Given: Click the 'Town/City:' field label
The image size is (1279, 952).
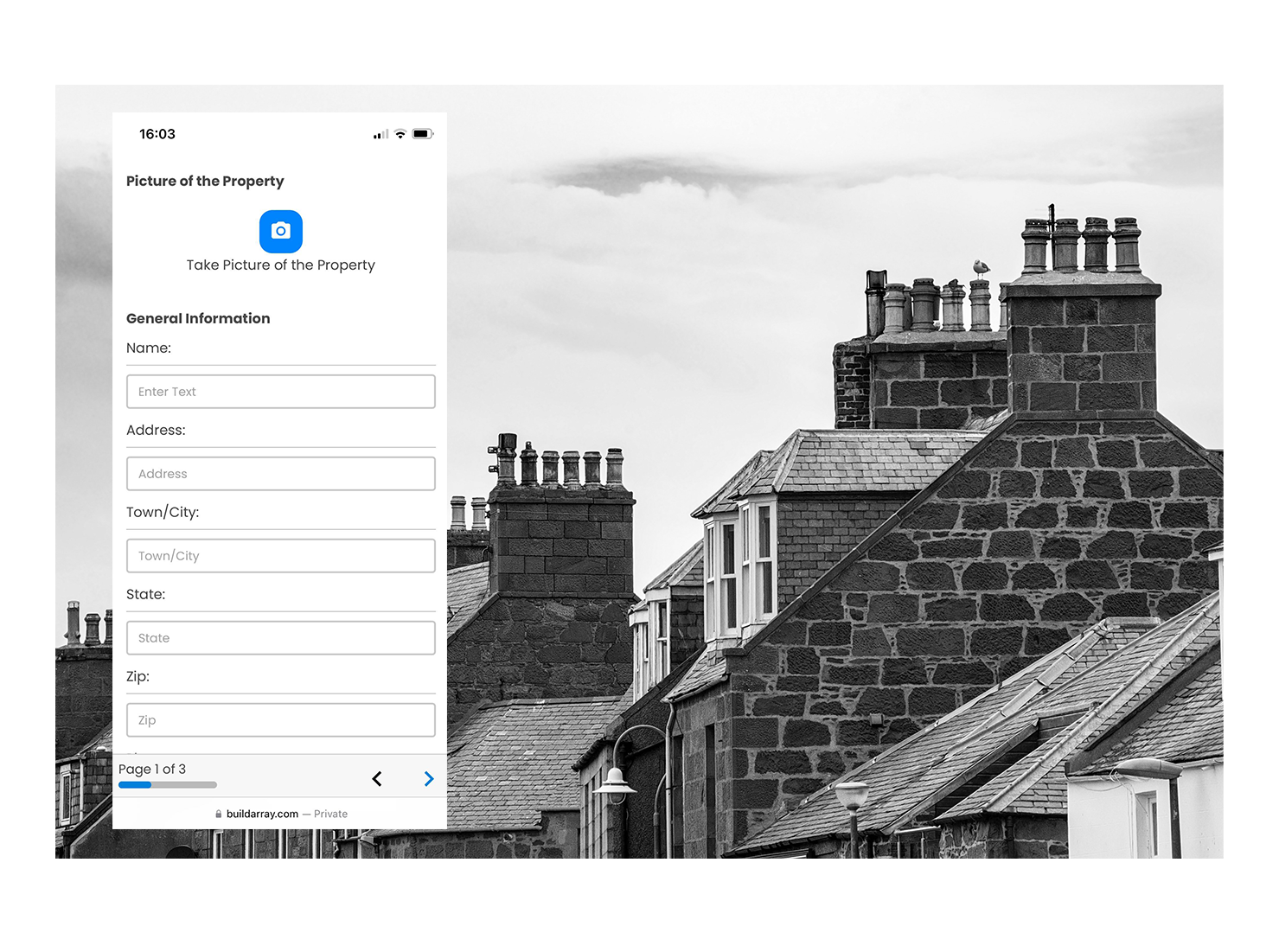Looking at the screenshot, I should point(163,512).
